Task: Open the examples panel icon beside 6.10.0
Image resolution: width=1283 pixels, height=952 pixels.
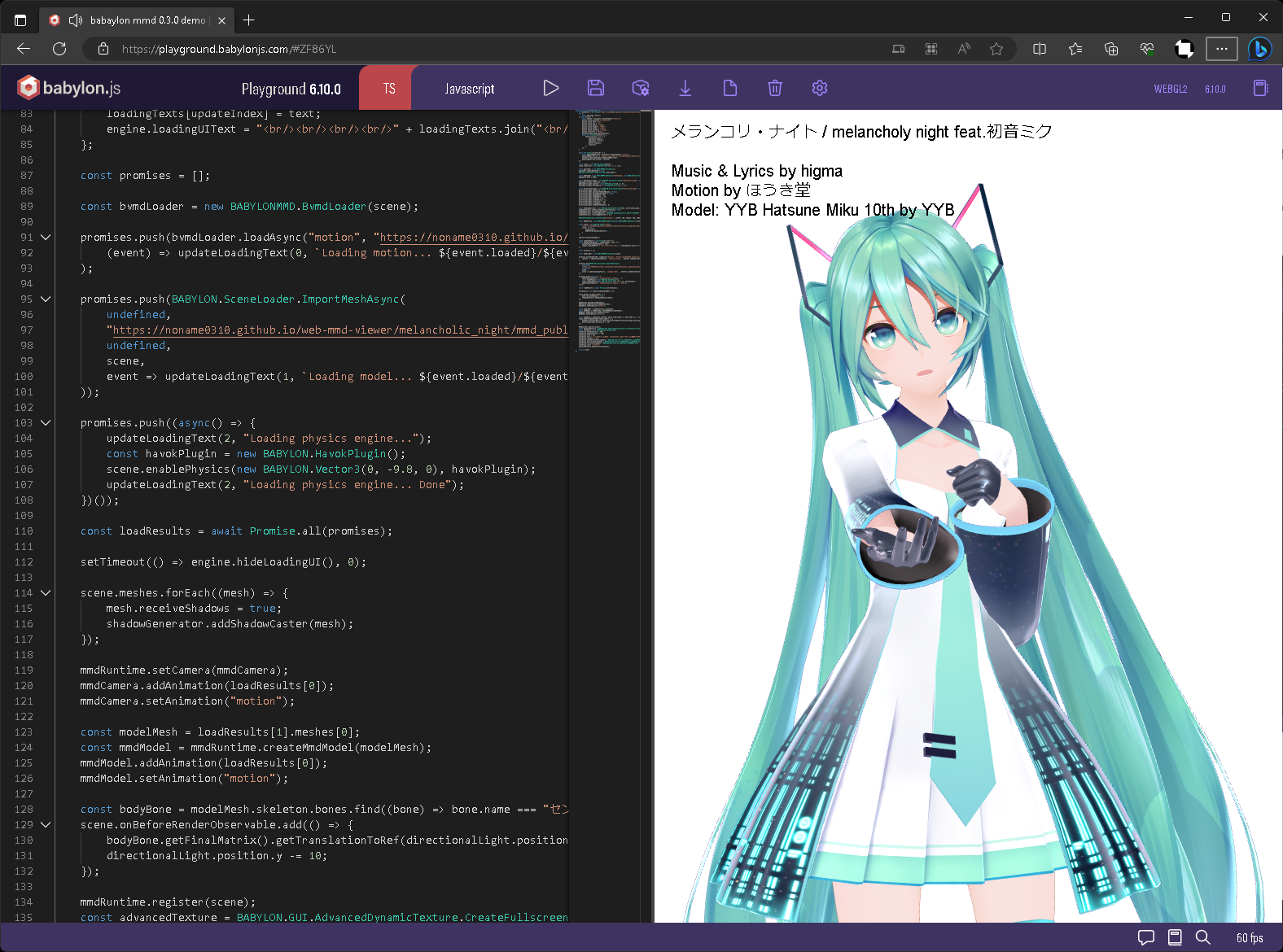Action: (x=1260, y=88)
